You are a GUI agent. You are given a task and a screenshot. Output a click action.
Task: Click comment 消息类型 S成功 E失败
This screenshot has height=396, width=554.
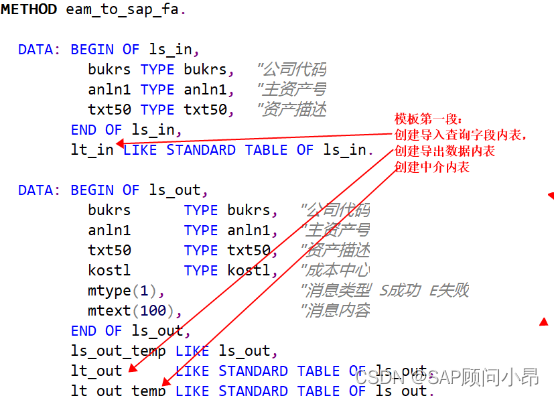pyautogui.click(x=385, y=291)
